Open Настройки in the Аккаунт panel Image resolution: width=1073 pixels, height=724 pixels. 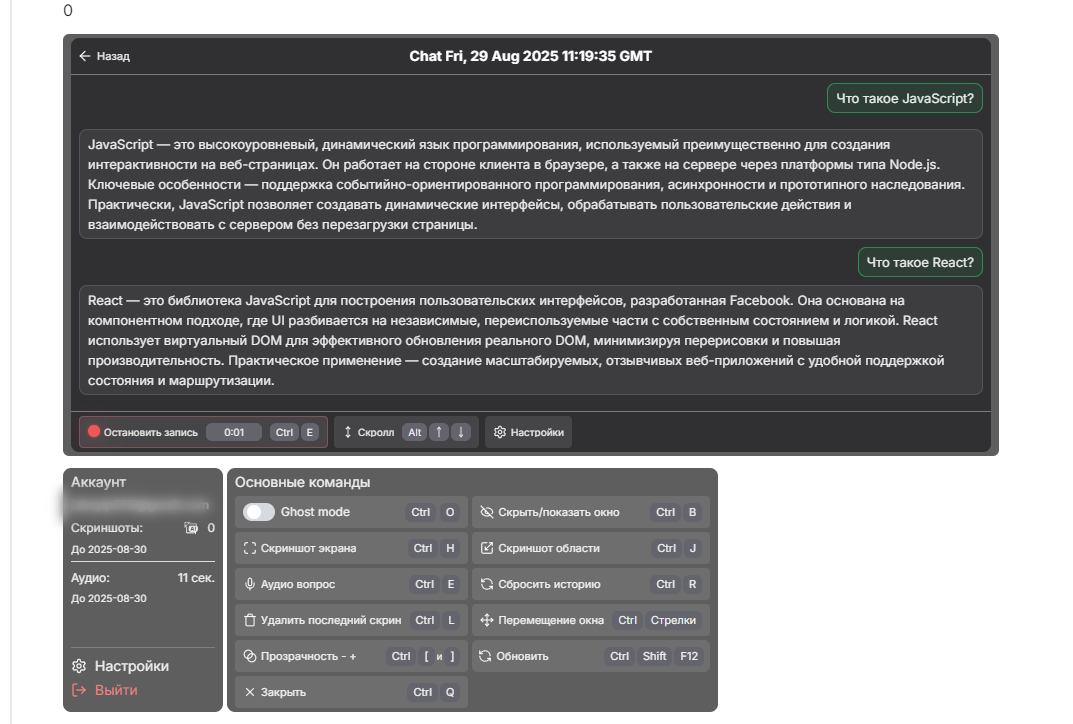tap(120, 666)
